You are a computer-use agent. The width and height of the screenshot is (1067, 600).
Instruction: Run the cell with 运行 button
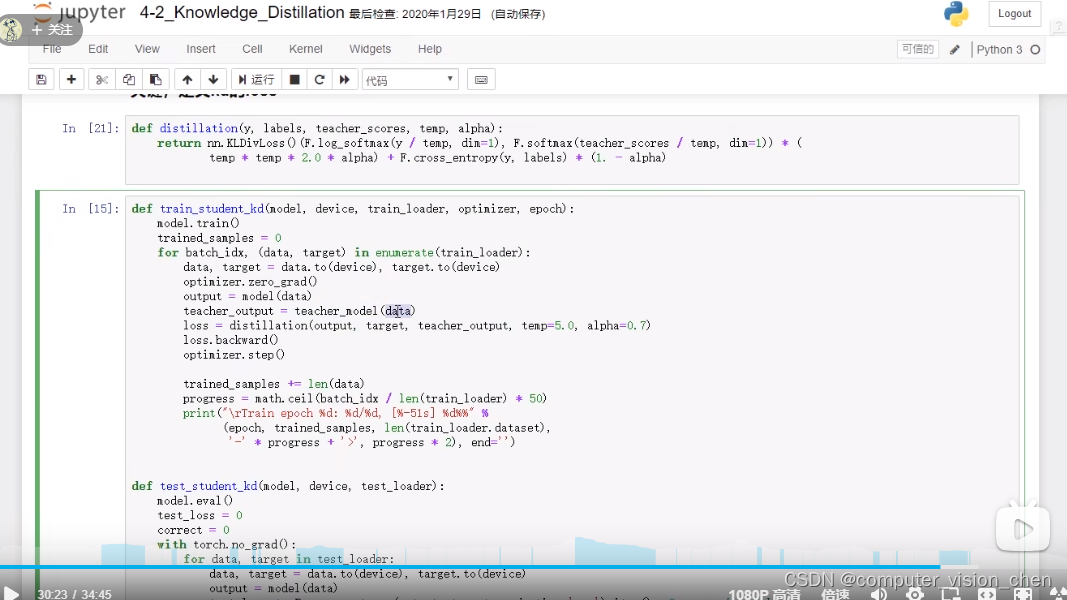256,80
